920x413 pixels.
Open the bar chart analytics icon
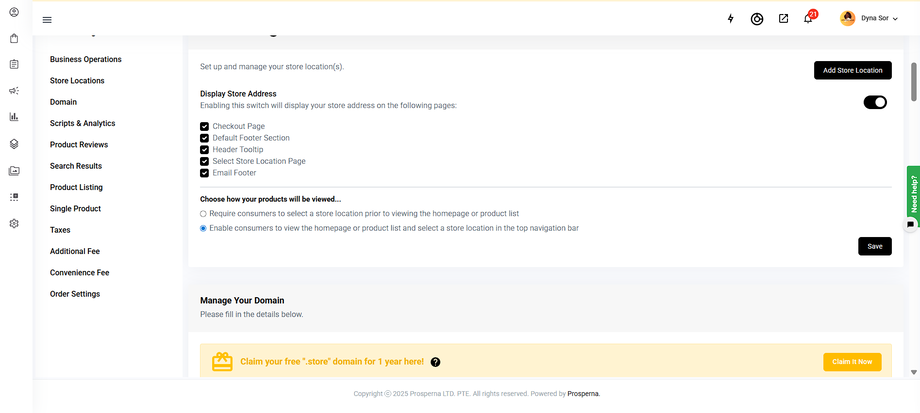click(x=14, y=117)
